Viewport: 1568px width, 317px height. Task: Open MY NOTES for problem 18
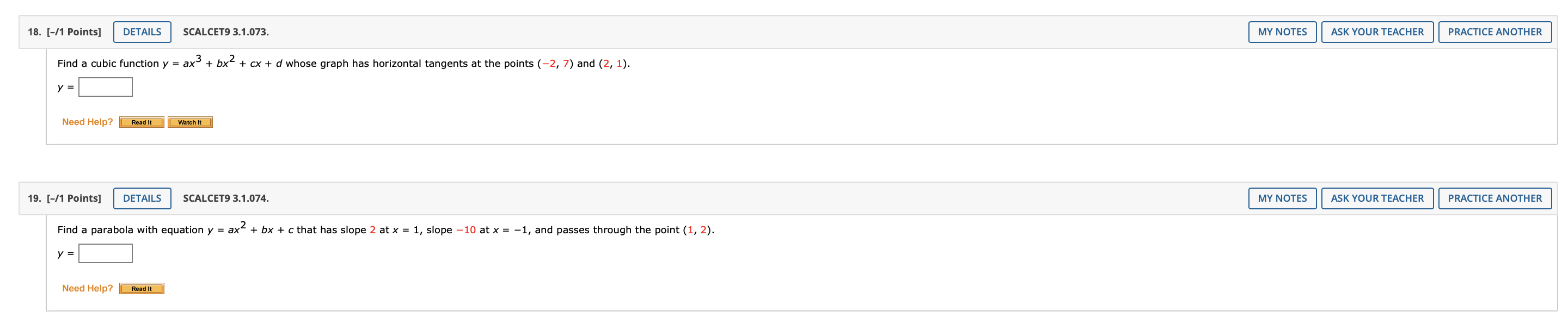click(1281, 32)
